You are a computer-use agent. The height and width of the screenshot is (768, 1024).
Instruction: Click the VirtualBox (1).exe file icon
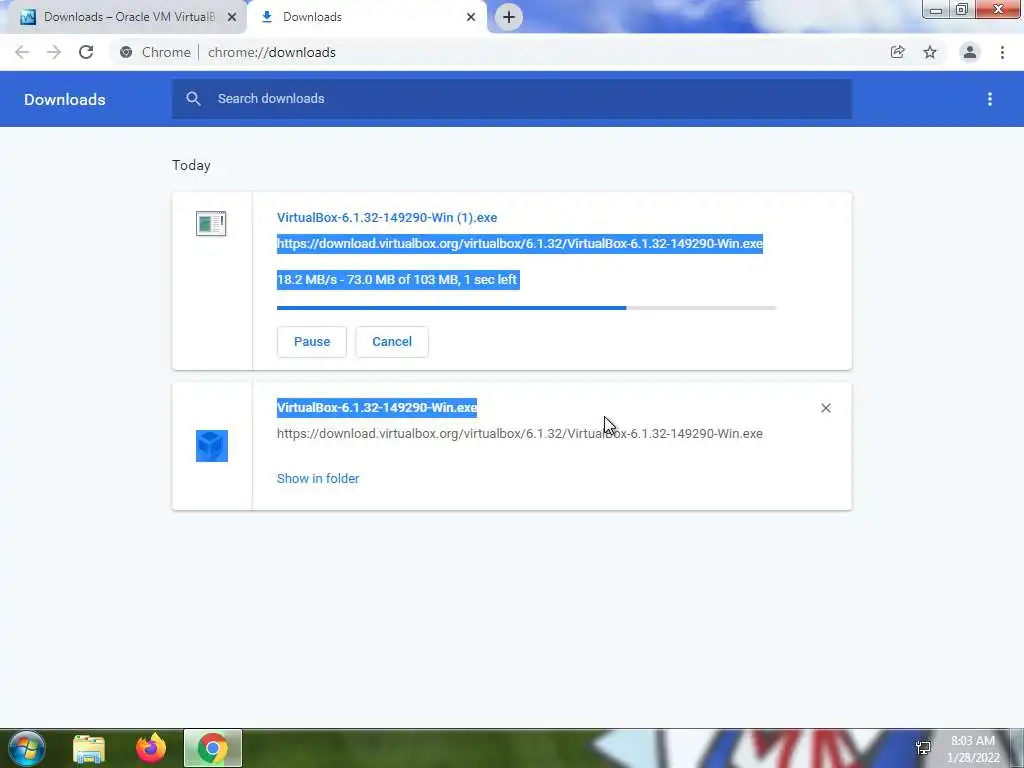tap(211, 223)
